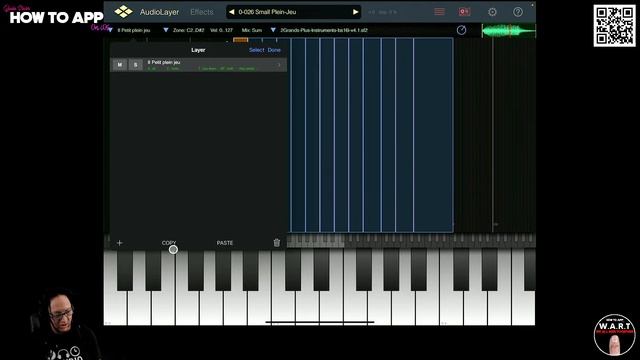Tap Select in the Layer panel

tap(257, 50)
